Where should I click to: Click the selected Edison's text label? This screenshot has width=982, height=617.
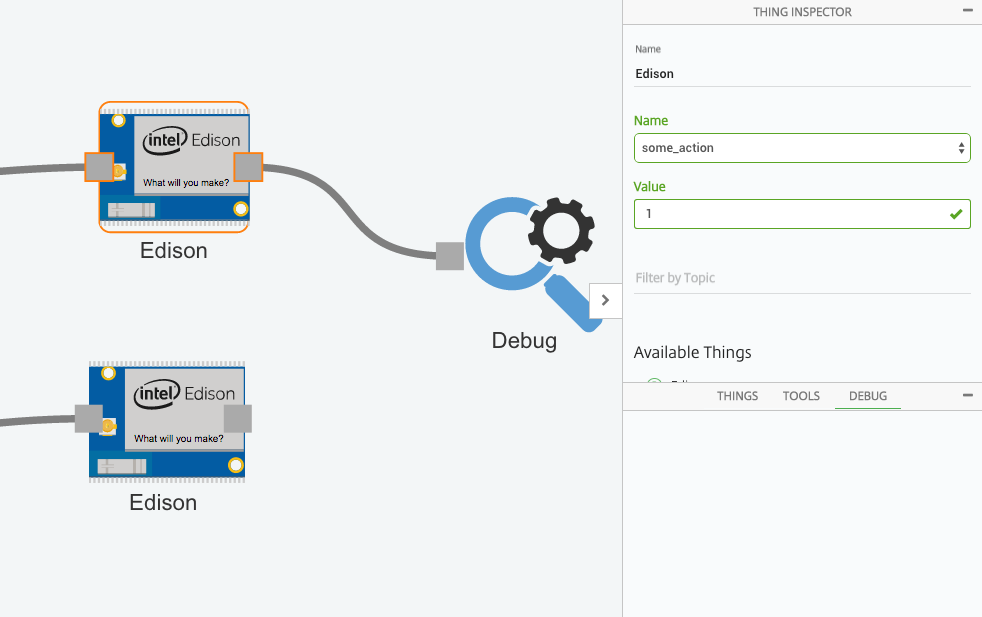coord(173,251)
